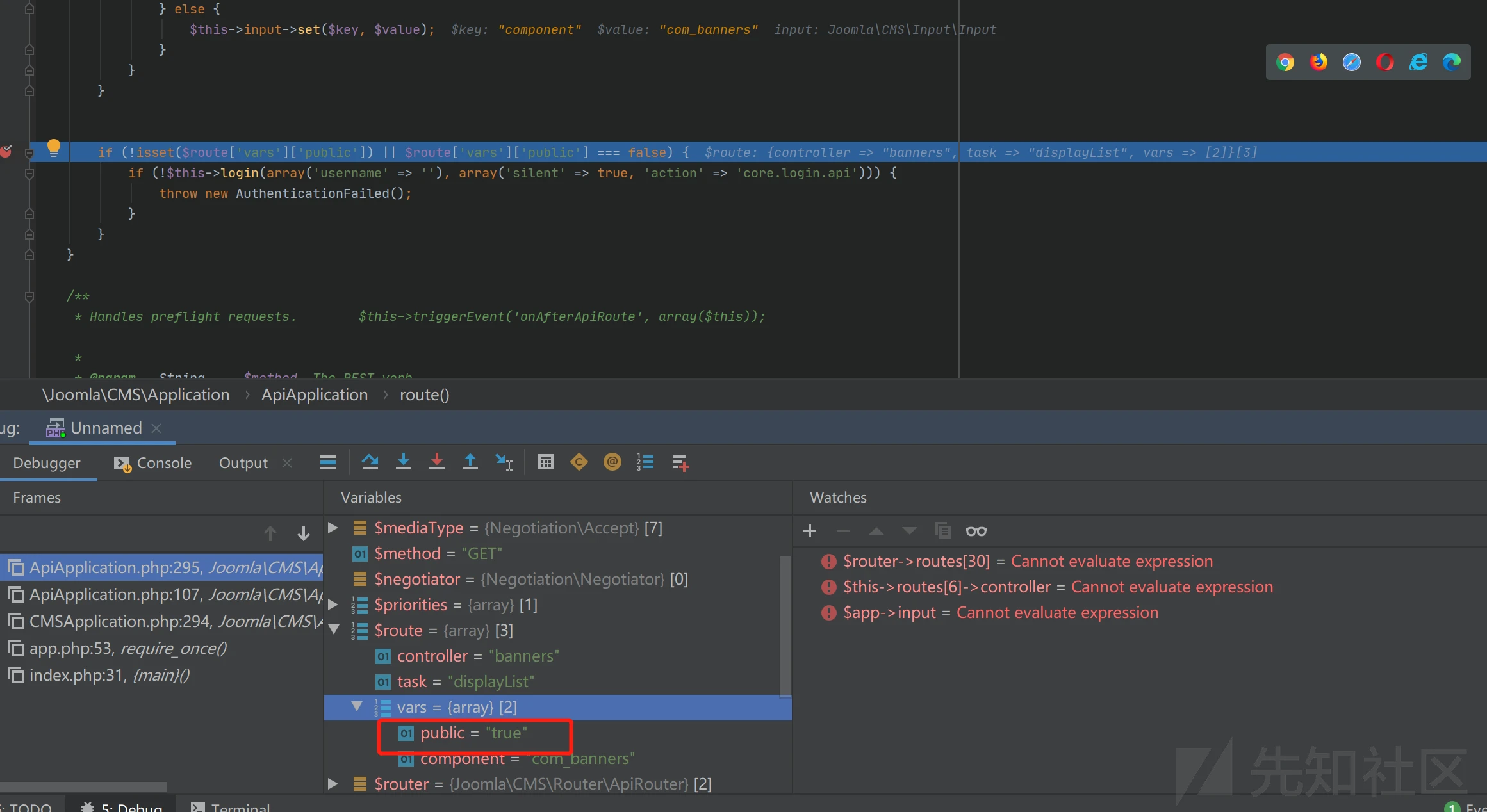Click the ApiApplication breadcrumb
The width and height of the screenshot is (1487, 812).
tap(315, 395)
